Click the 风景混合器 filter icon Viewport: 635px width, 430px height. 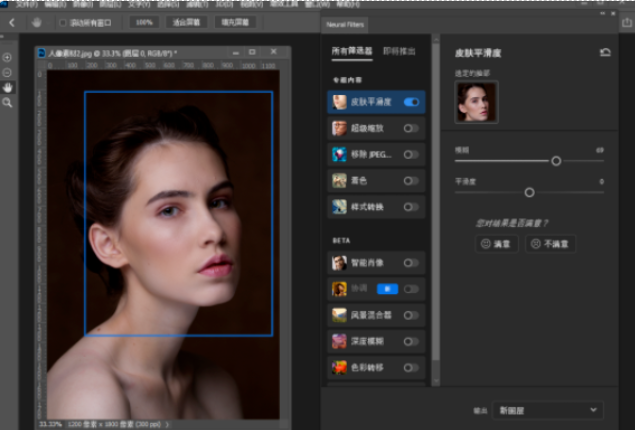(340, 315)
